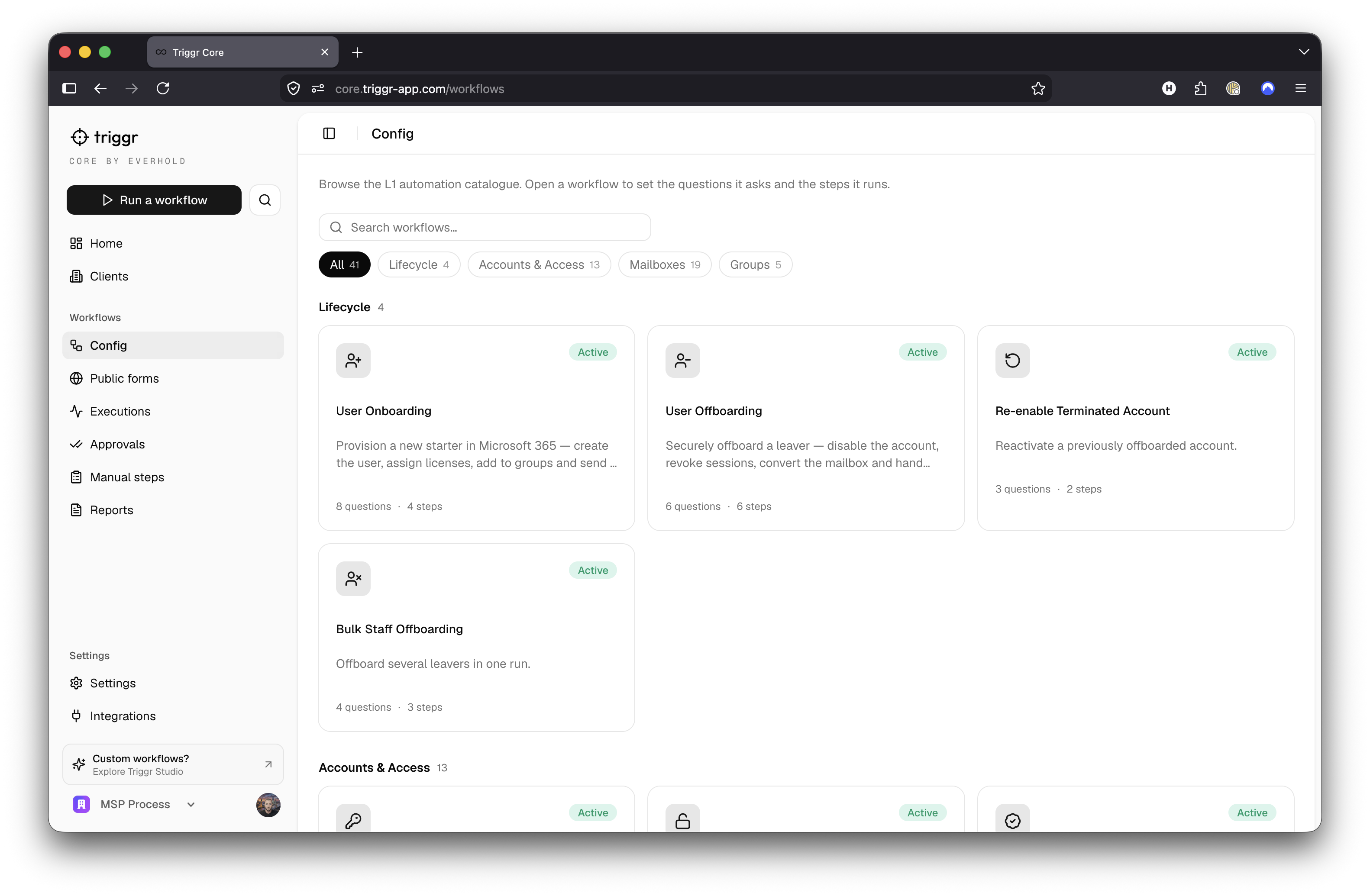Open Approvals in the sidebar
The image size is (1370, 896).
pyautogui.click(x=173, y=444)
